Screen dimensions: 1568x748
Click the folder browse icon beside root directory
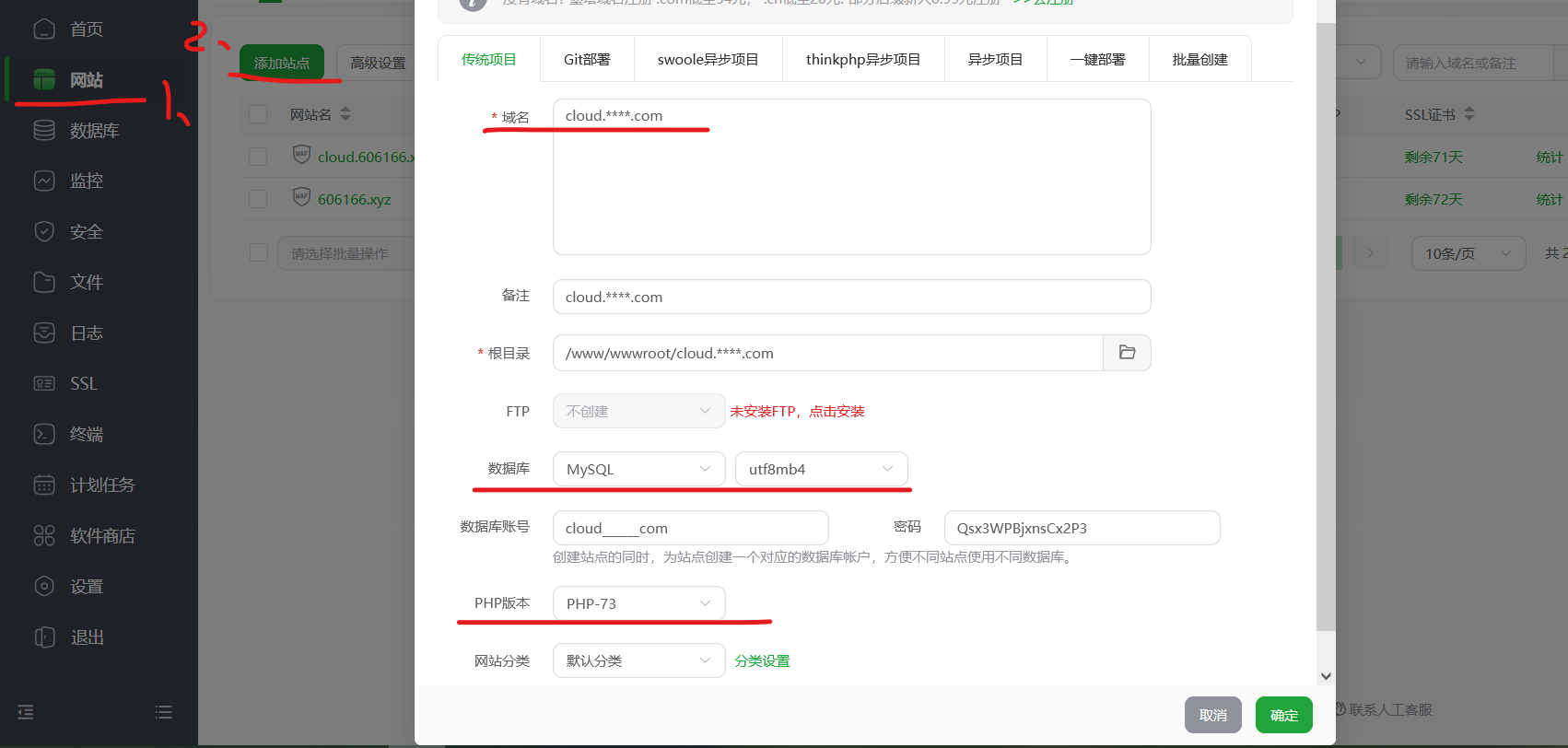[x=1127, y=353]
